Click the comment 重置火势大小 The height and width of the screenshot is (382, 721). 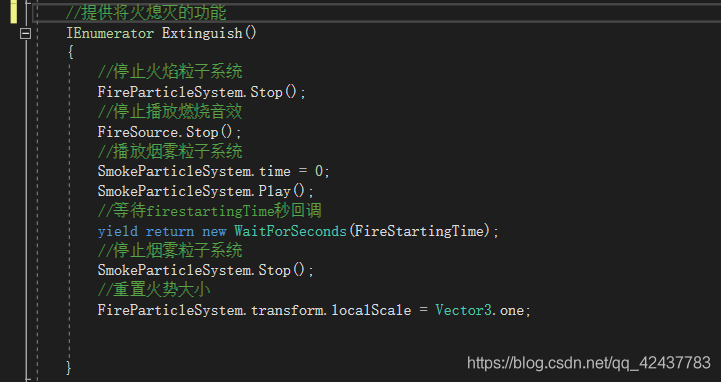(x=154, y=290)
